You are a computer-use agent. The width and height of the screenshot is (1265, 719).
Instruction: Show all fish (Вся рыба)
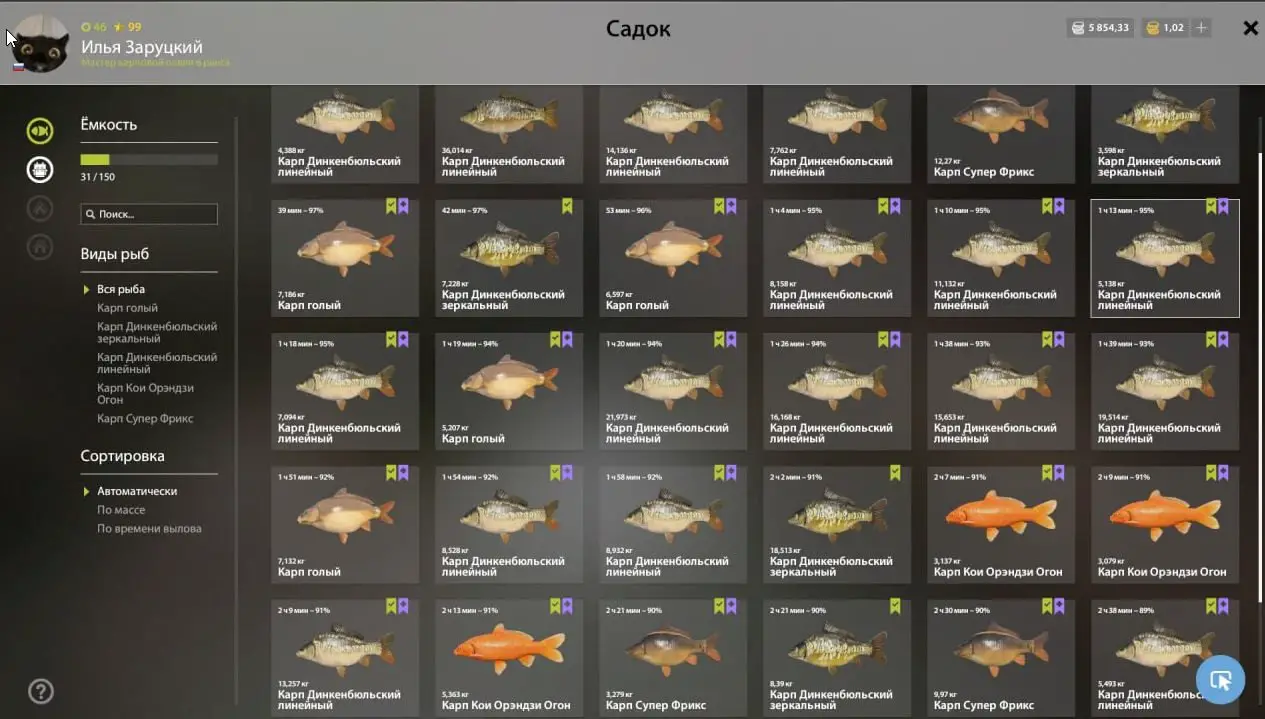click(x=121, y=289)
